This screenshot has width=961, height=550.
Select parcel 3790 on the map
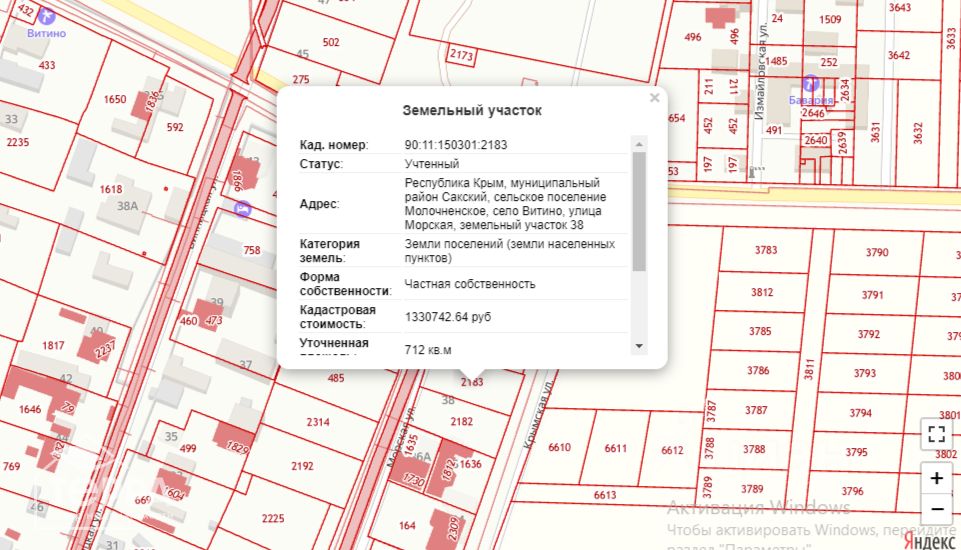point(876,252)
